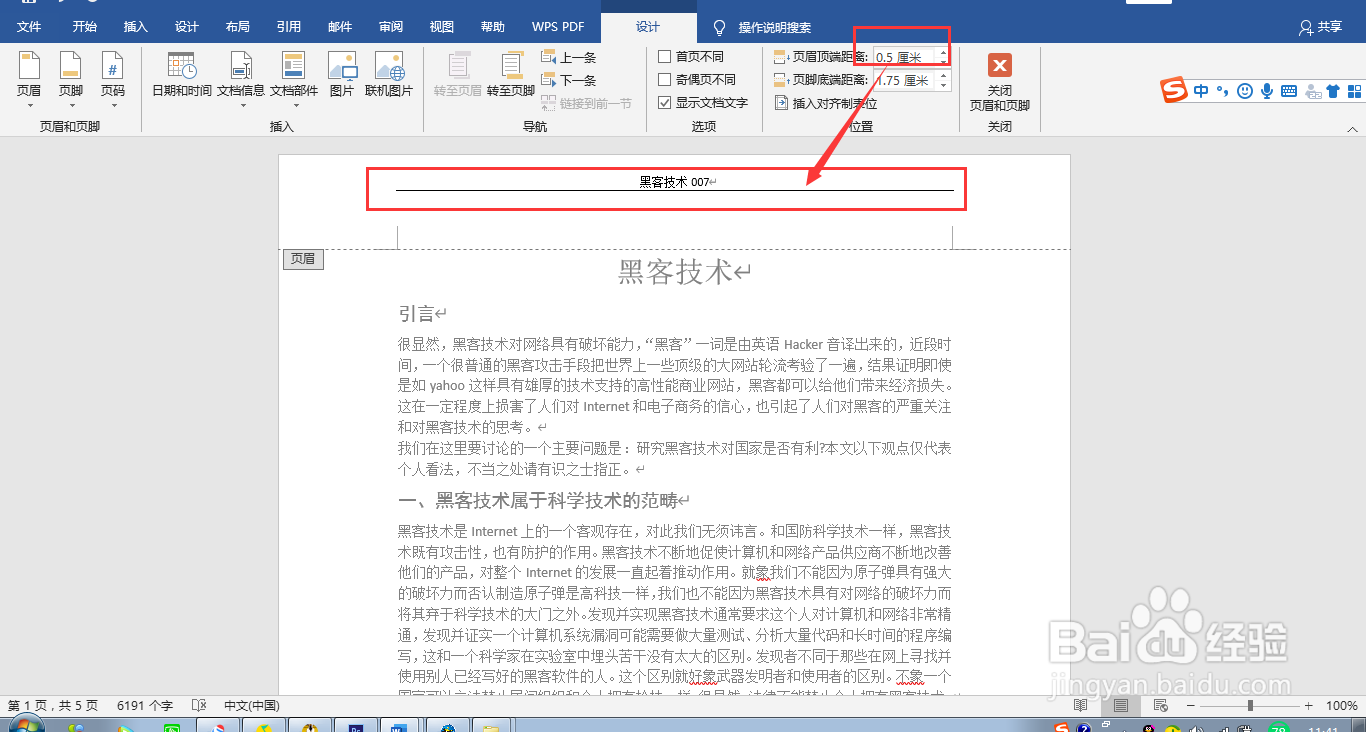Insert 联机图片 online picture
Image resolution: width=1366 pixels, height=732 pixels.
pos(389,76)
